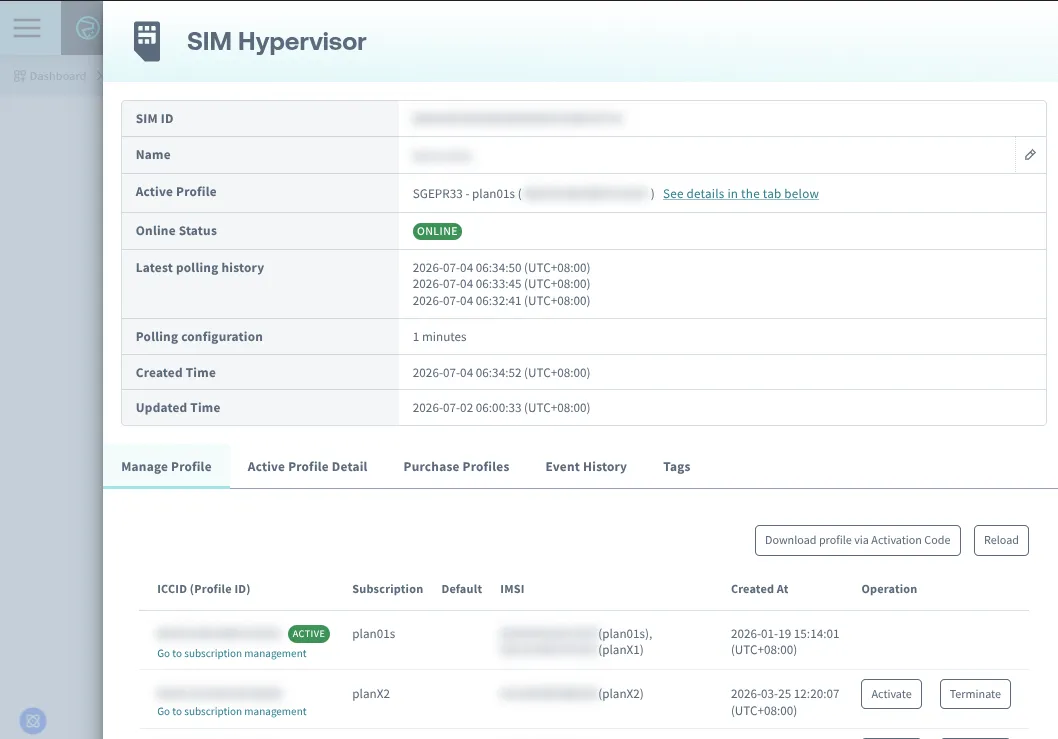Click the IMSI column header
The width and height of the screenshot is (1058, 739).
point(512,589)
